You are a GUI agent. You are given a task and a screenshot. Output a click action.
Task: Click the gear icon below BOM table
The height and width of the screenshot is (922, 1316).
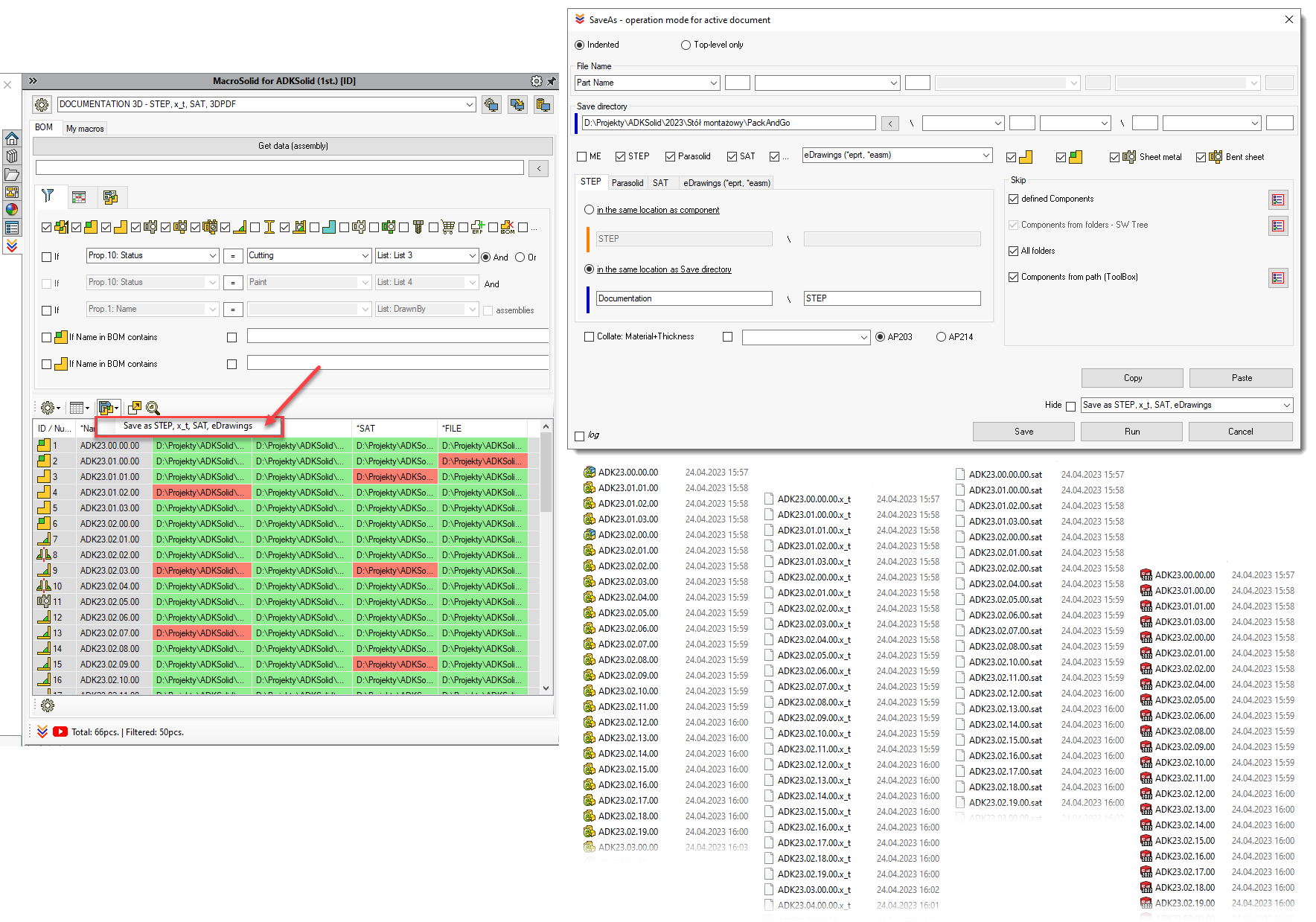[x=48, y=705]
